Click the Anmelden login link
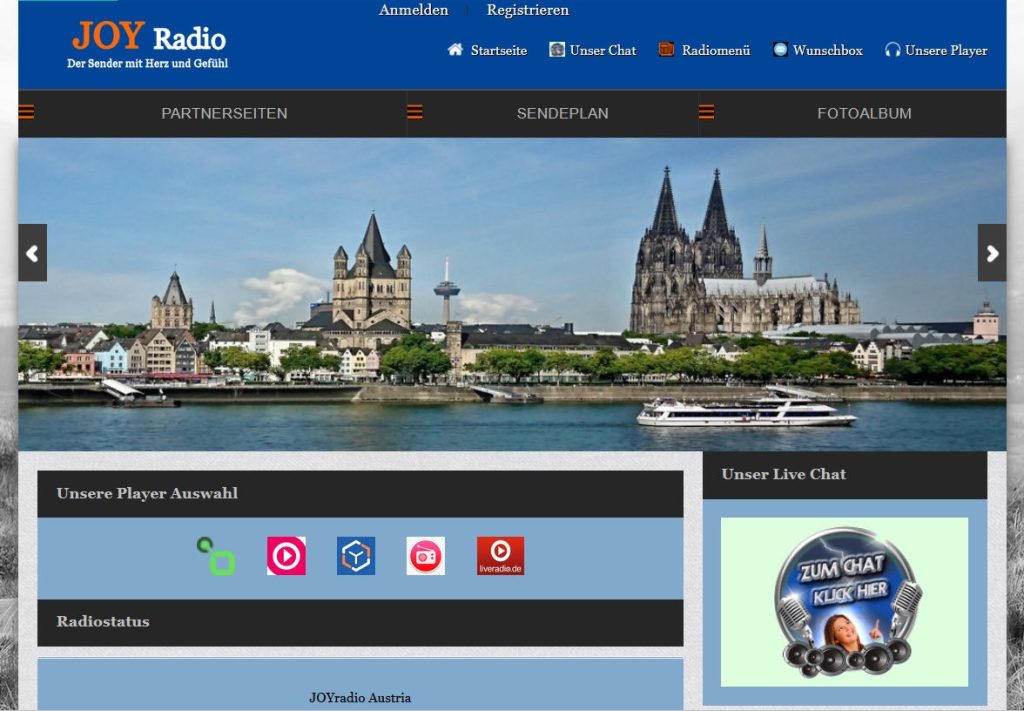The width and height of the screenshot is (1024, 711). [x=413, y=10]
